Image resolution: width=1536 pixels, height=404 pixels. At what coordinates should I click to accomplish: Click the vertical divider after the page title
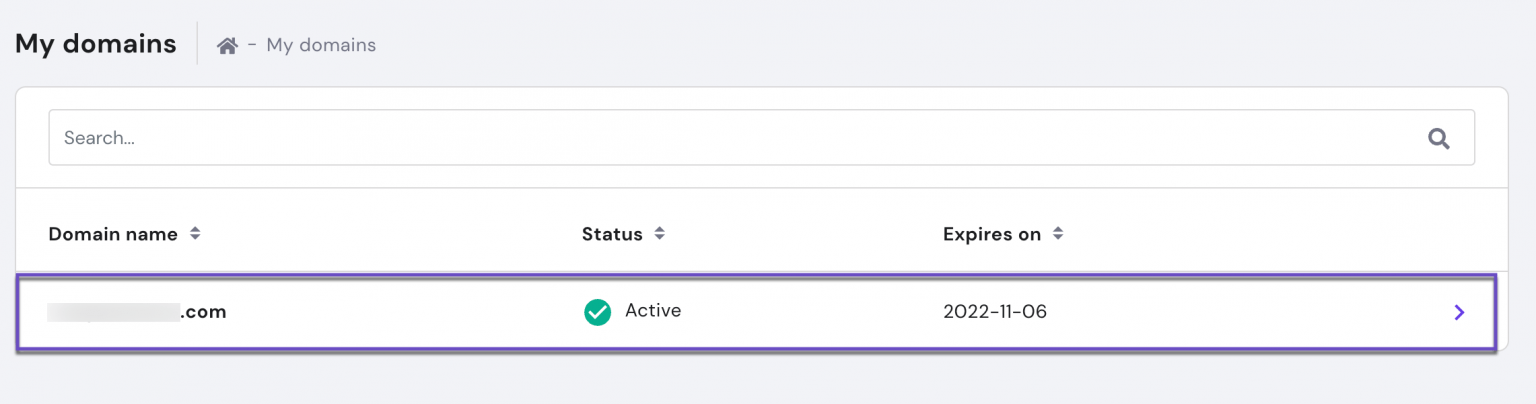click(197, 44)
